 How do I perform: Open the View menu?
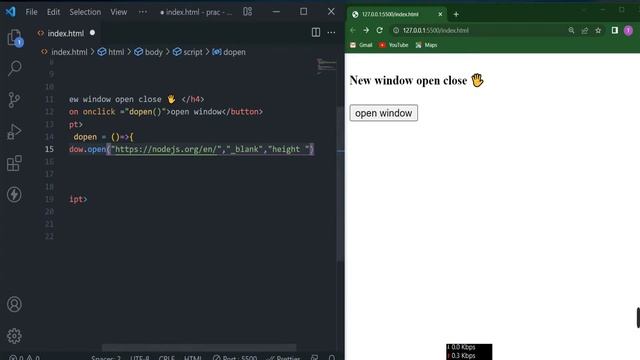[x=118, y=12]
